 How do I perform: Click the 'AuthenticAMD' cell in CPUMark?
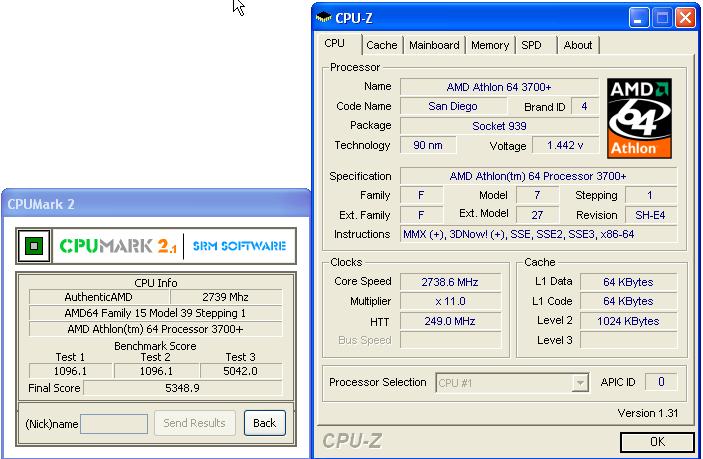99,297
